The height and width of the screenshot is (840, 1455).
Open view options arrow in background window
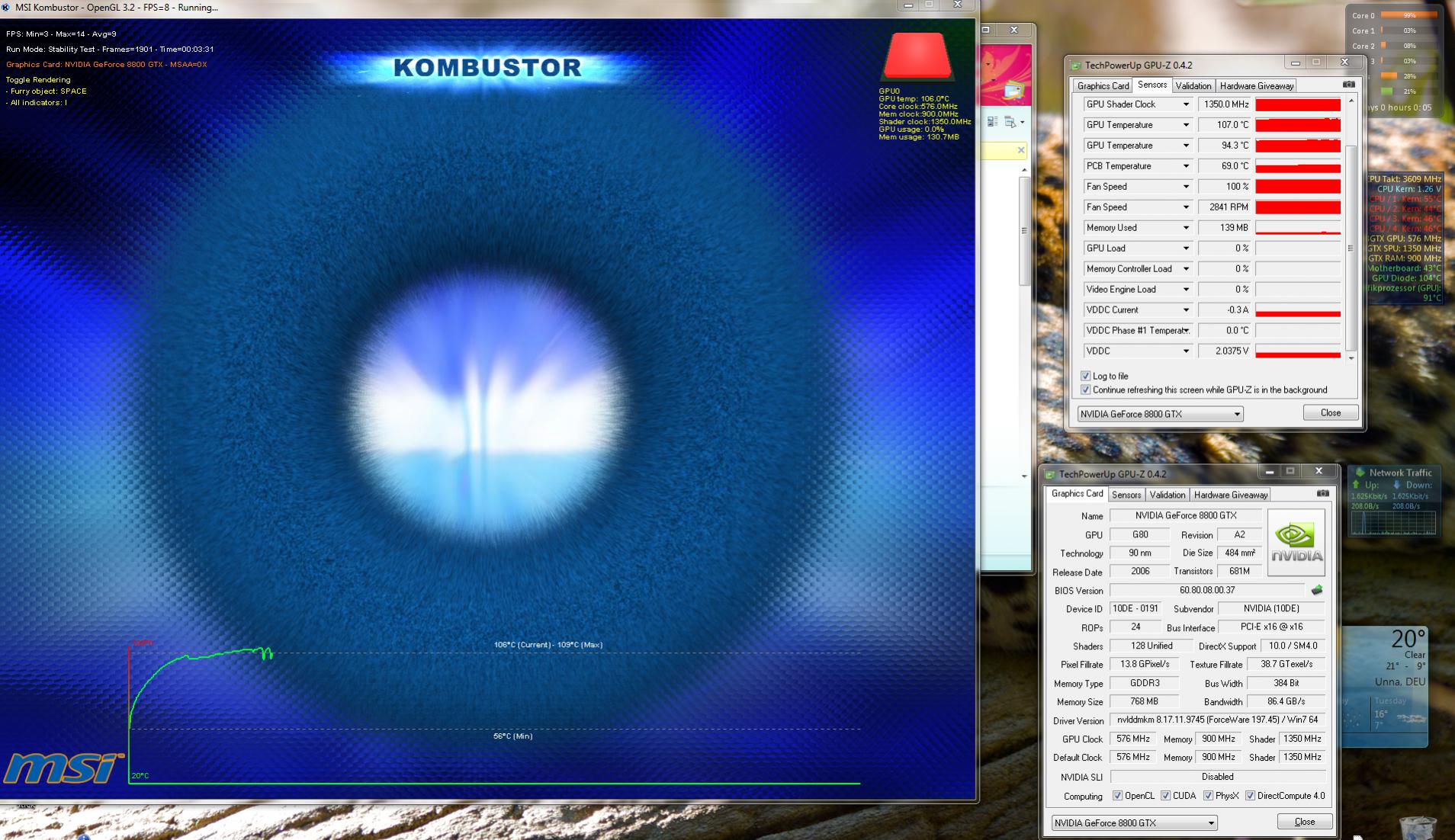(x=1022, y=122)
